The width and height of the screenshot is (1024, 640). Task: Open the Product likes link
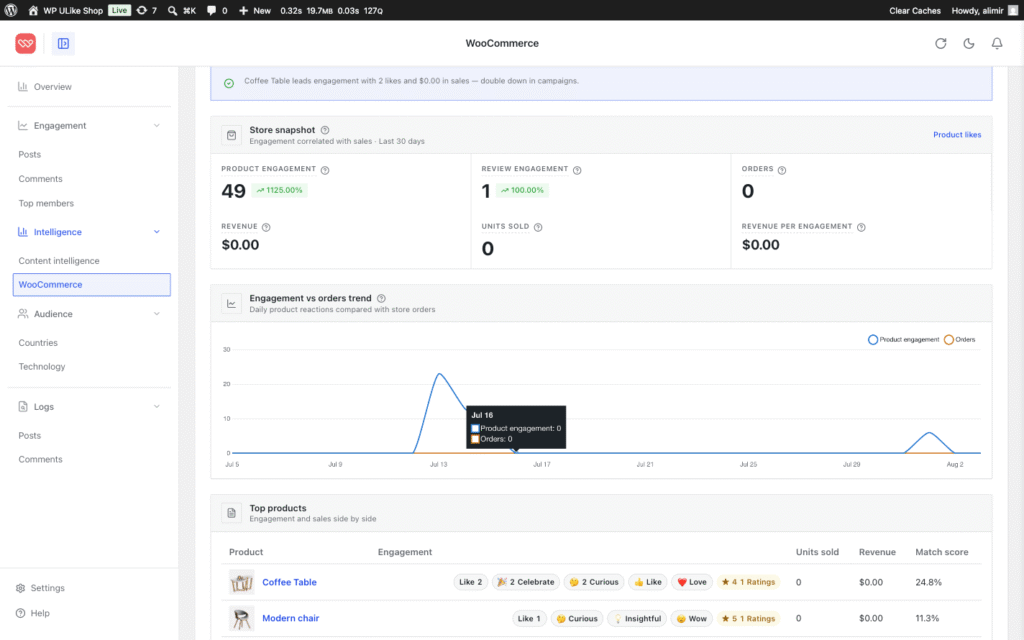[957, 135]
